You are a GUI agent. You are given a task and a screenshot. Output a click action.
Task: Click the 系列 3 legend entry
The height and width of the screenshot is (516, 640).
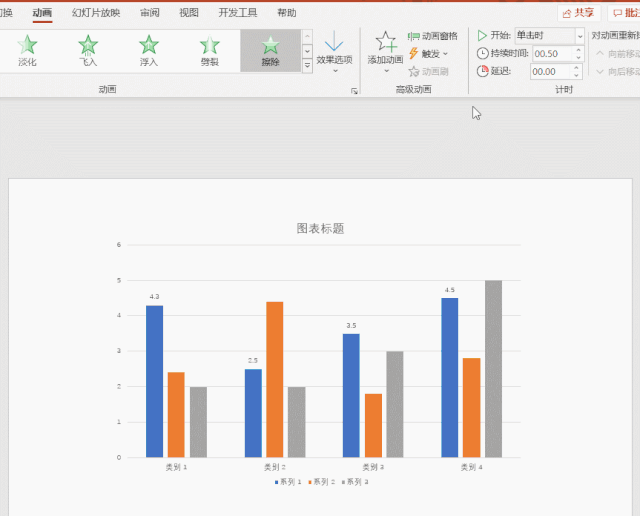355,482
